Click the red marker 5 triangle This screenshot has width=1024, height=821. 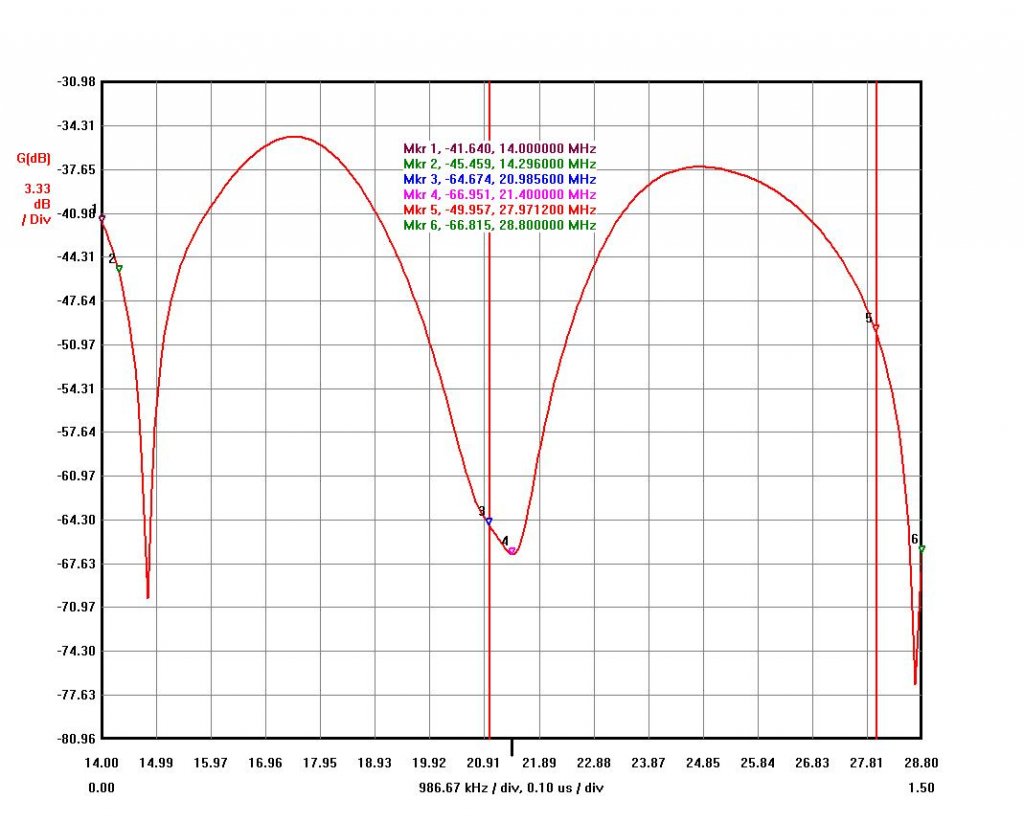pyautogui.click(x=876, y=327)
